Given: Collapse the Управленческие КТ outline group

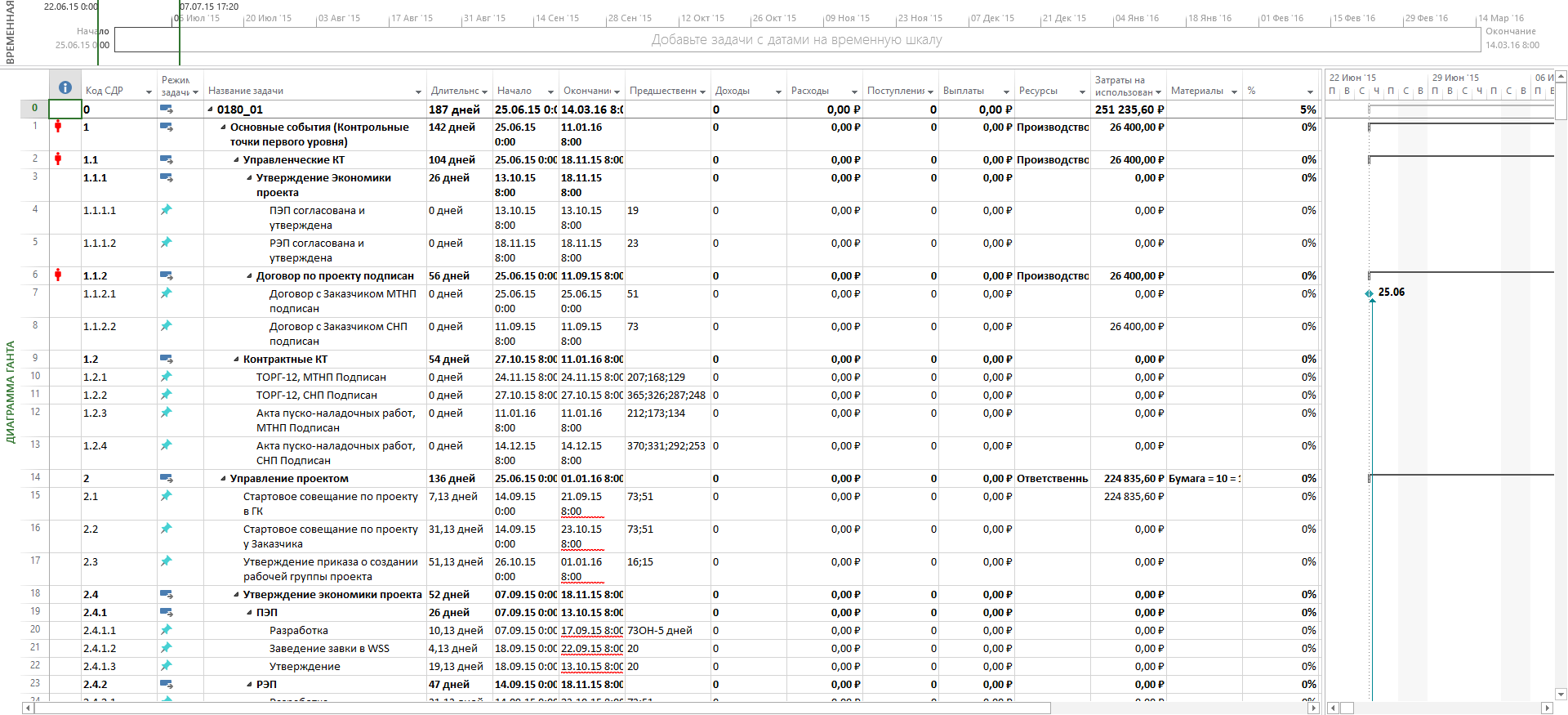Looking at the screenshot, I should [236, 160].
